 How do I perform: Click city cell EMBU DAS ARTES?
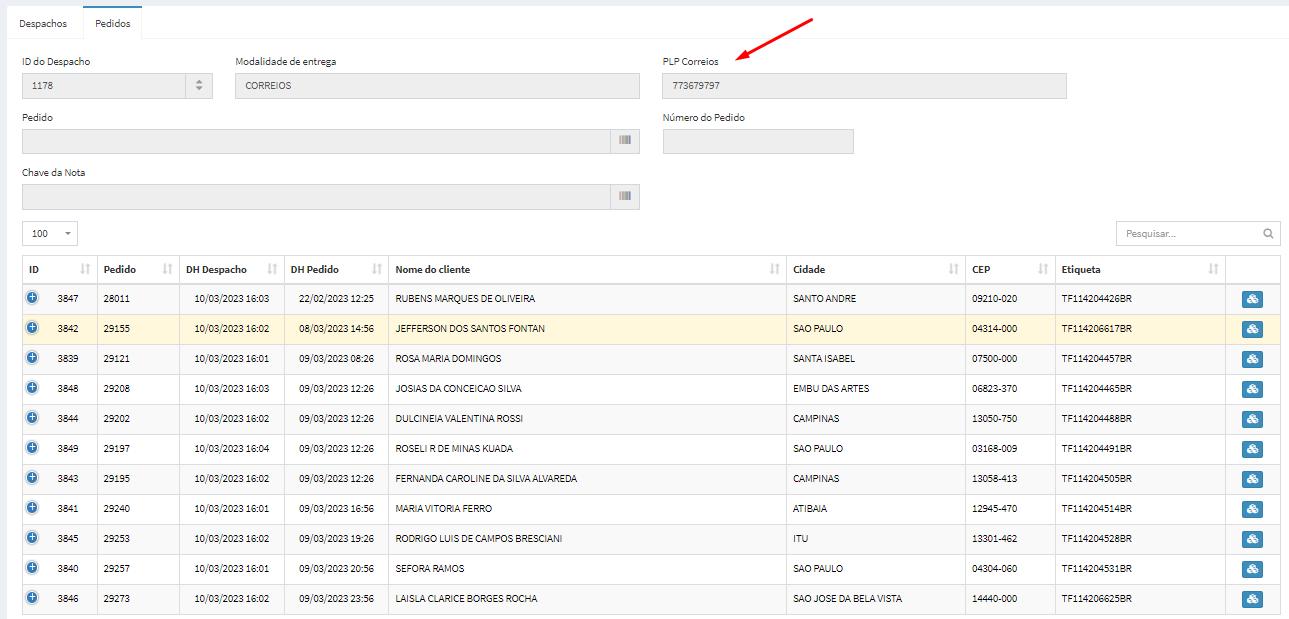(x=831, y=389)
